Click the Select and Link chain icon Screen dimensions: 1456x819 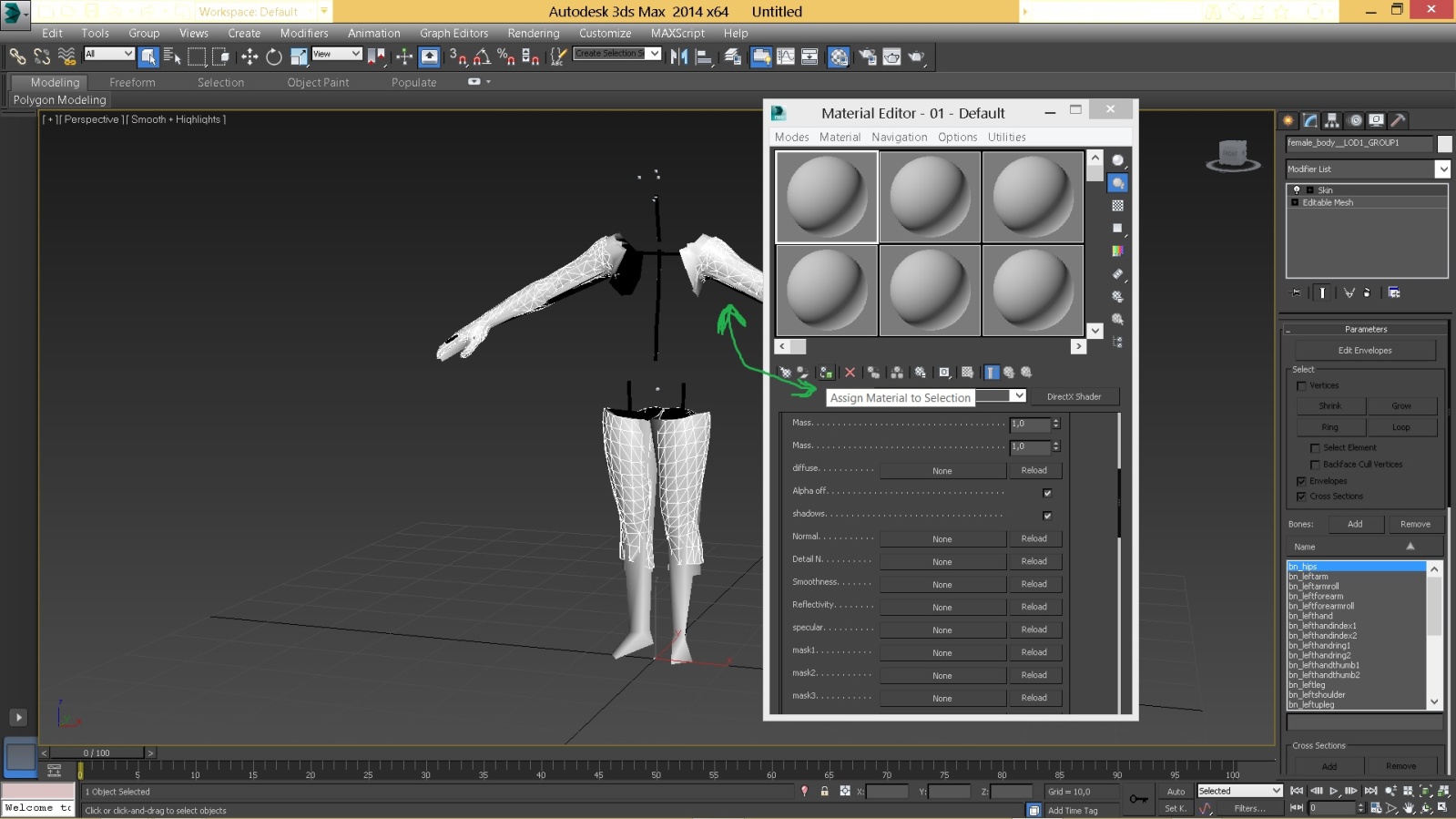17,56
